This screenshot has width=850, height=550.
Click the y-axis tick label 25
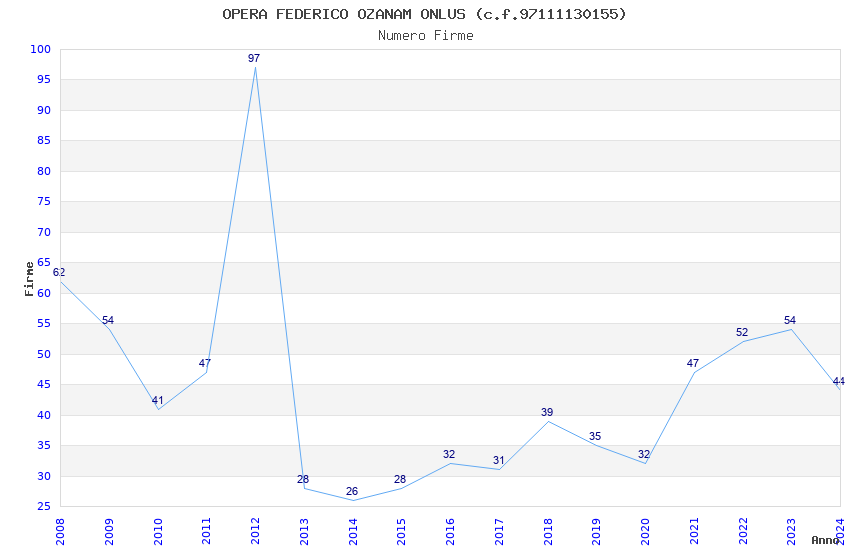(x=43, y=507)
